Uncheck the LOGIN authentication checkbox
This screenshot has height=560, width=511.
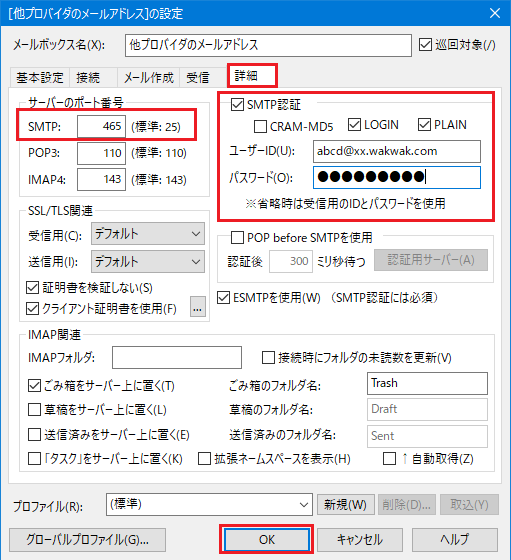[354, 125]
